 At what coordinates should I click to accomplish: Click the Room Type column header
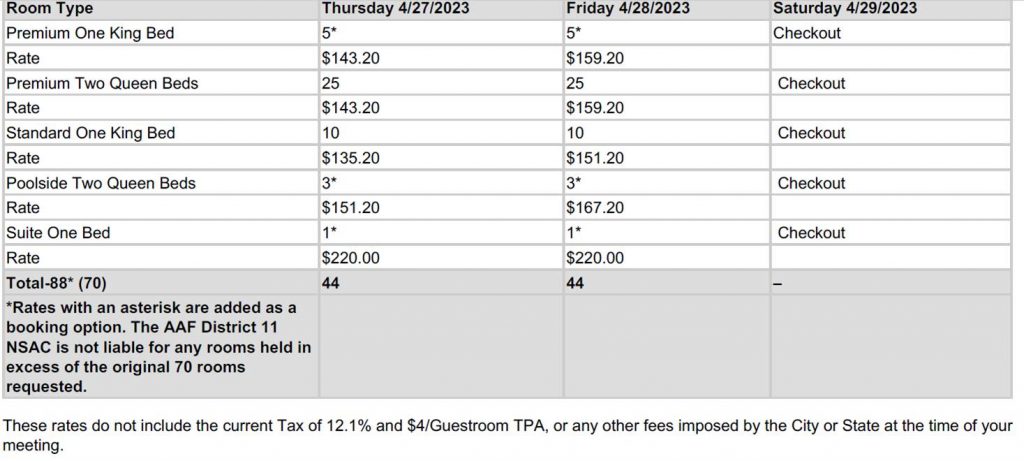point(161,8)
